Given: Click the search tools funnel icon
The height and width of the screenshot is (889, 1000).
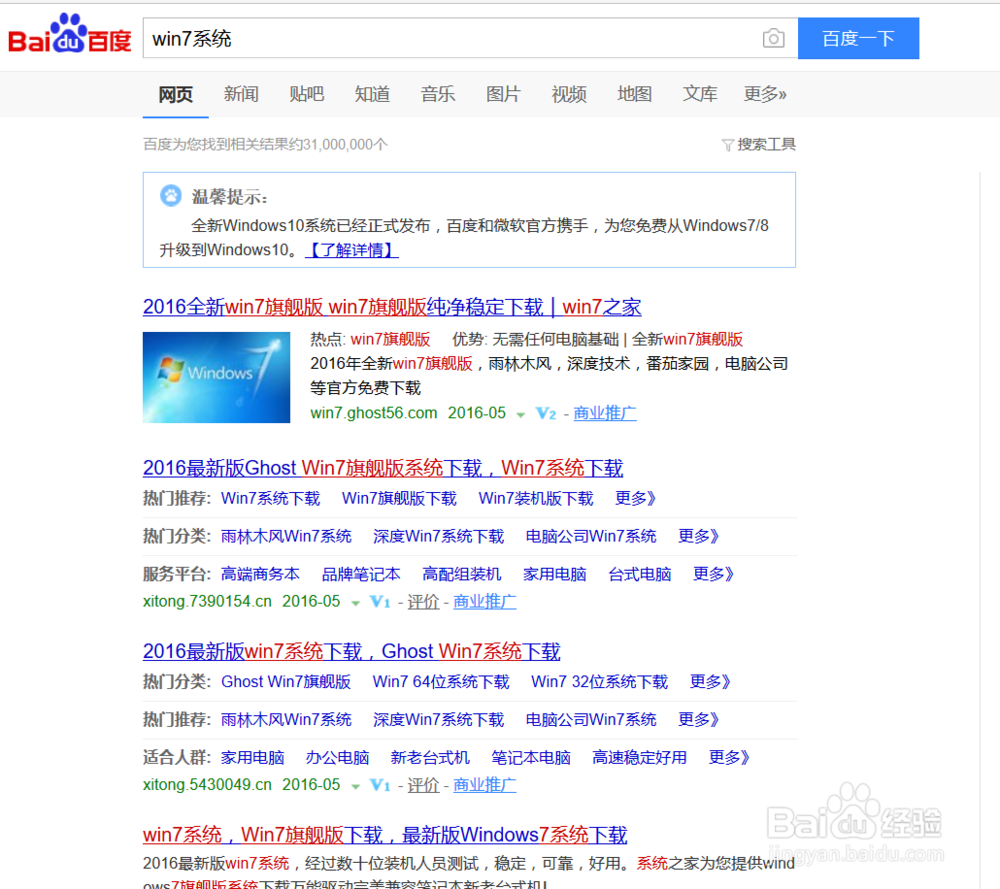Looking at the screenshot, I should 727,145.
